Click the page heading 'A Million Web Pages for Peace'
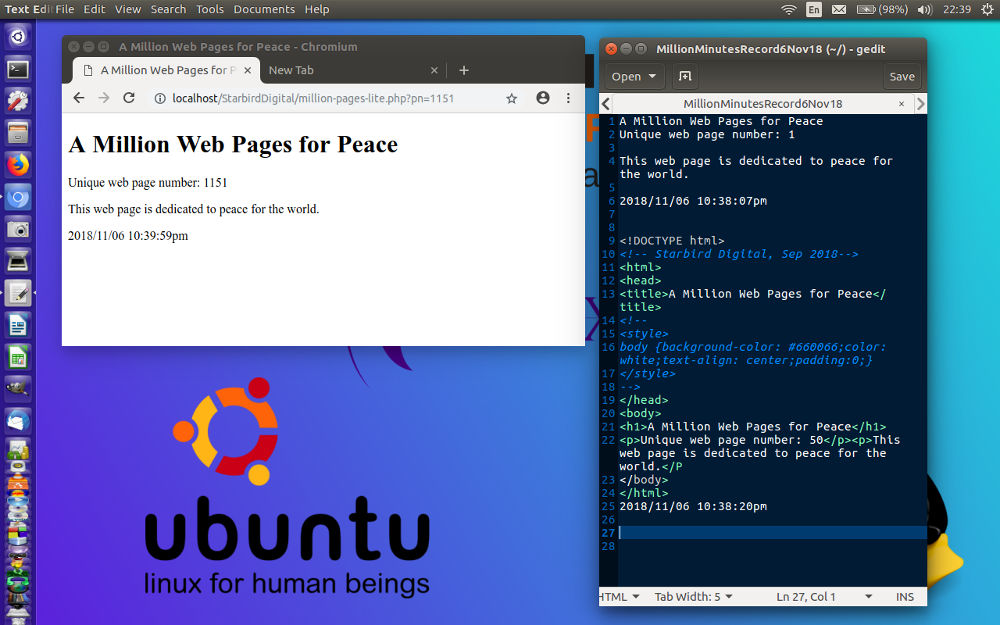1000x625 pixels. [233, 145]
